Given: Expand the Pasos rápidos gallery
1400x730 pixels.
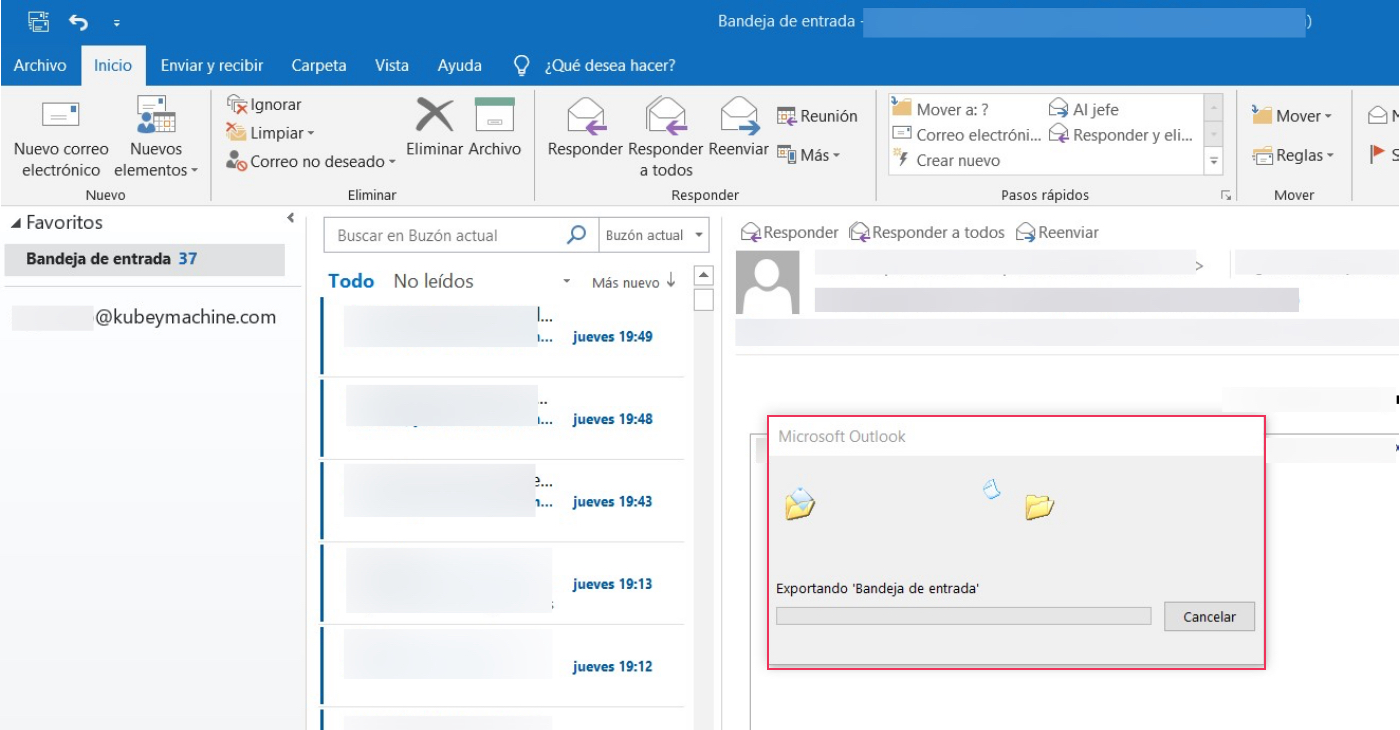Looking at the screenshot, I should tap(1214, 160).
